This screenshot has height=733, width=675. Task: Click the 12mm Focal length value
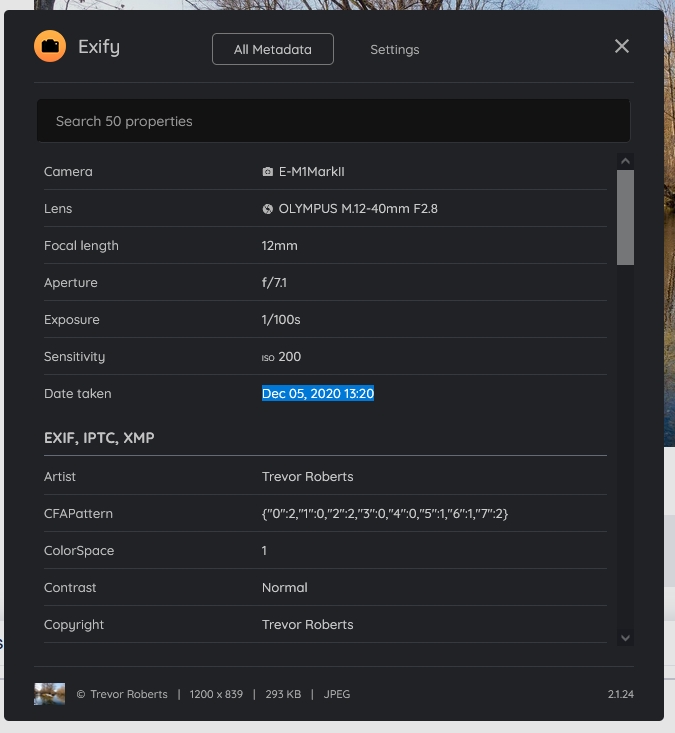click(x=280, y=246)
